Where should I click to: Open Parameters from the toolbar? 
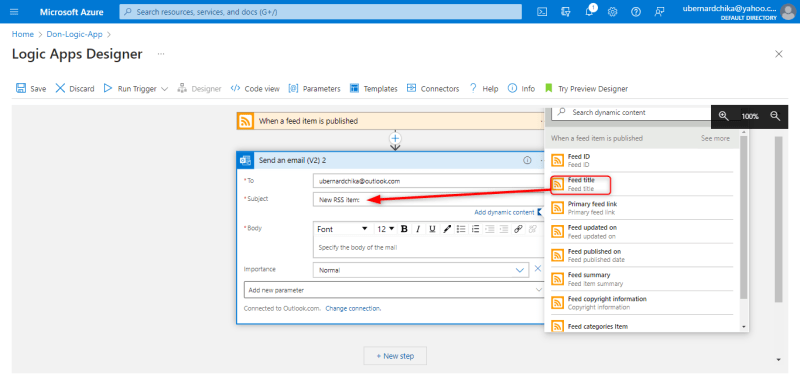[x=314, y=88]
